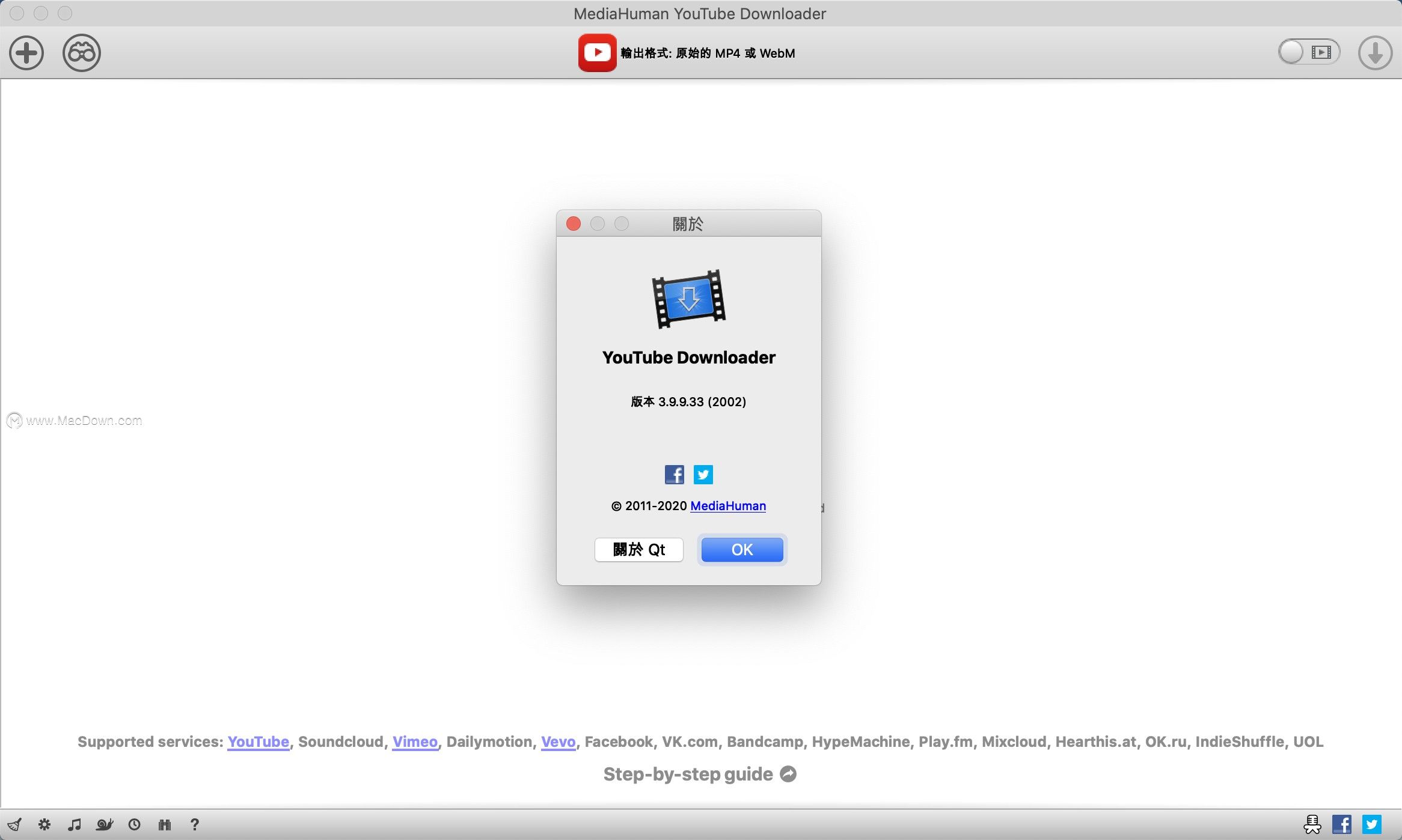Open Twitter icon in About dialog
1402x840 pixels.
click(x=703, y=475)
